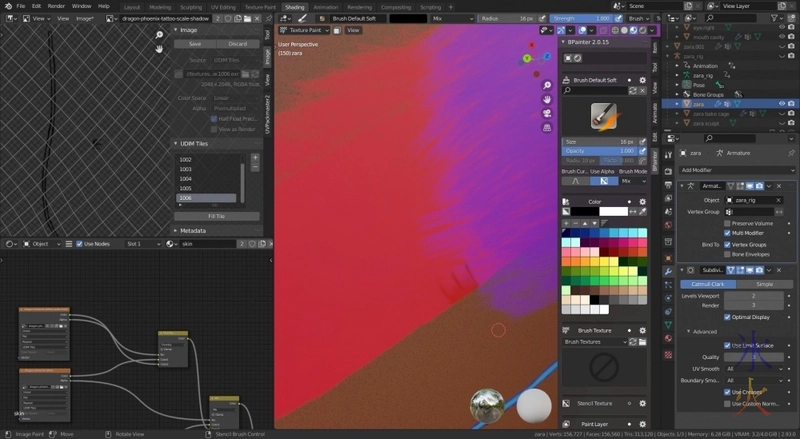Viewport: 800px width, 439px height.
Task: Enable the Preserve Volume checkbox
Action: coord(727,222)
